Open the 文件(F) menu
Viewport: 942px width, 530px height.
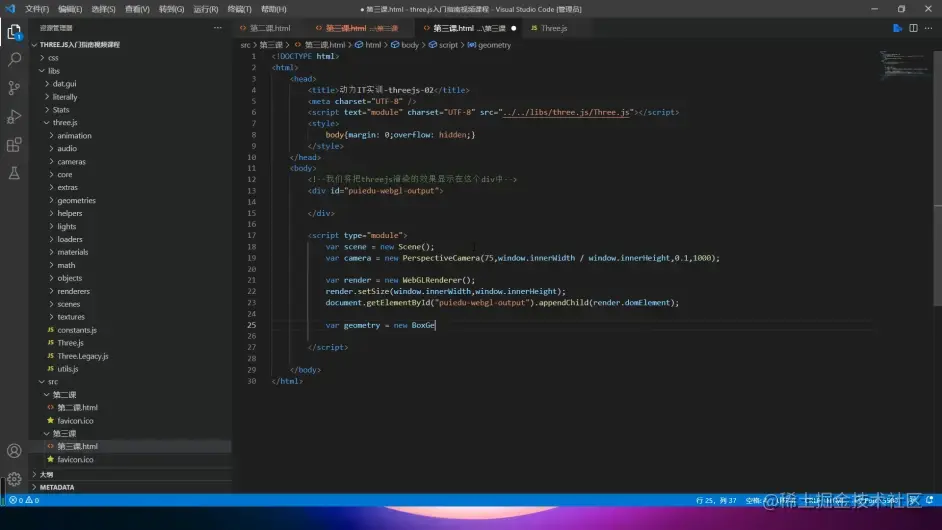(37, 9)
